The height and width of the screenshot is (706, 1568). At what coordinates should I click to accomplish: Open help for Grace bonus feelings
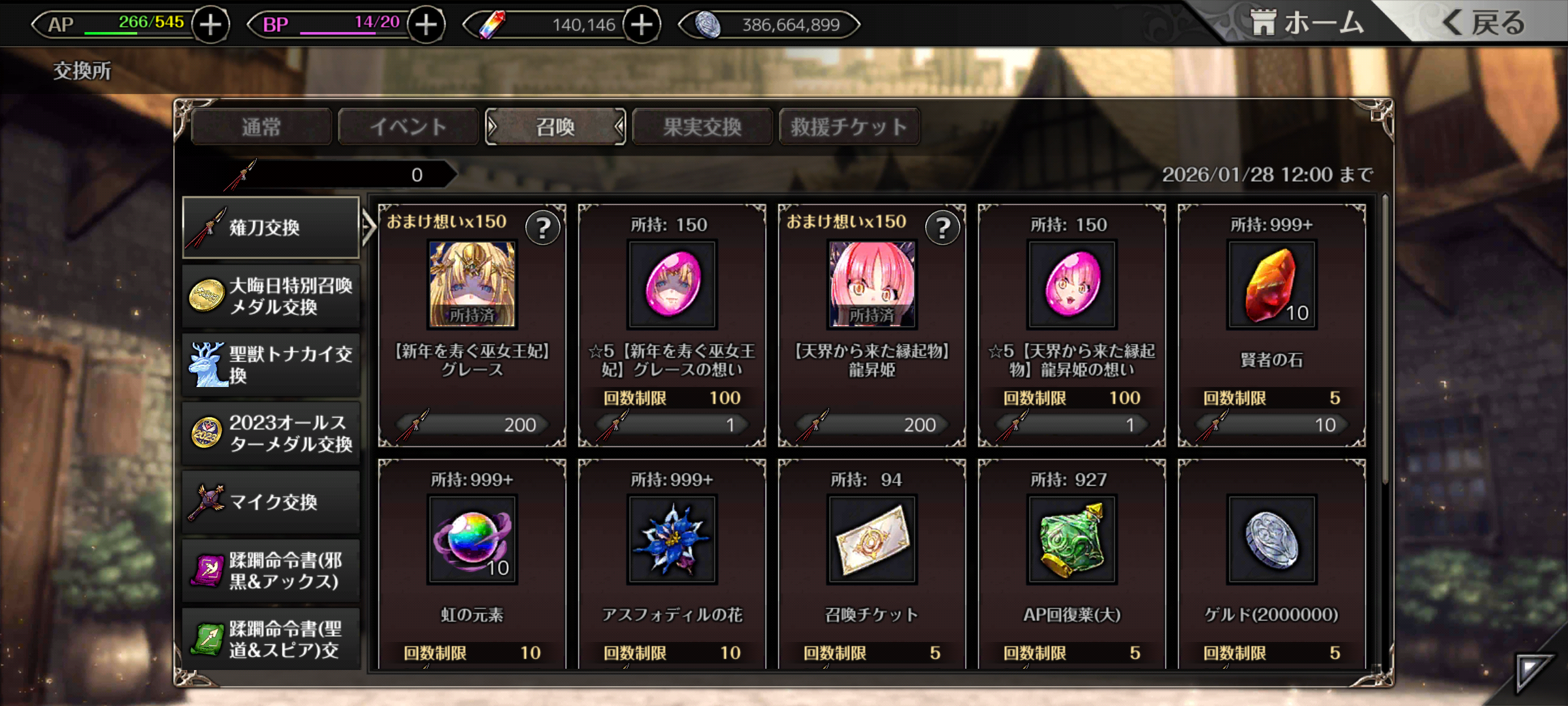[x=543, y=228]
